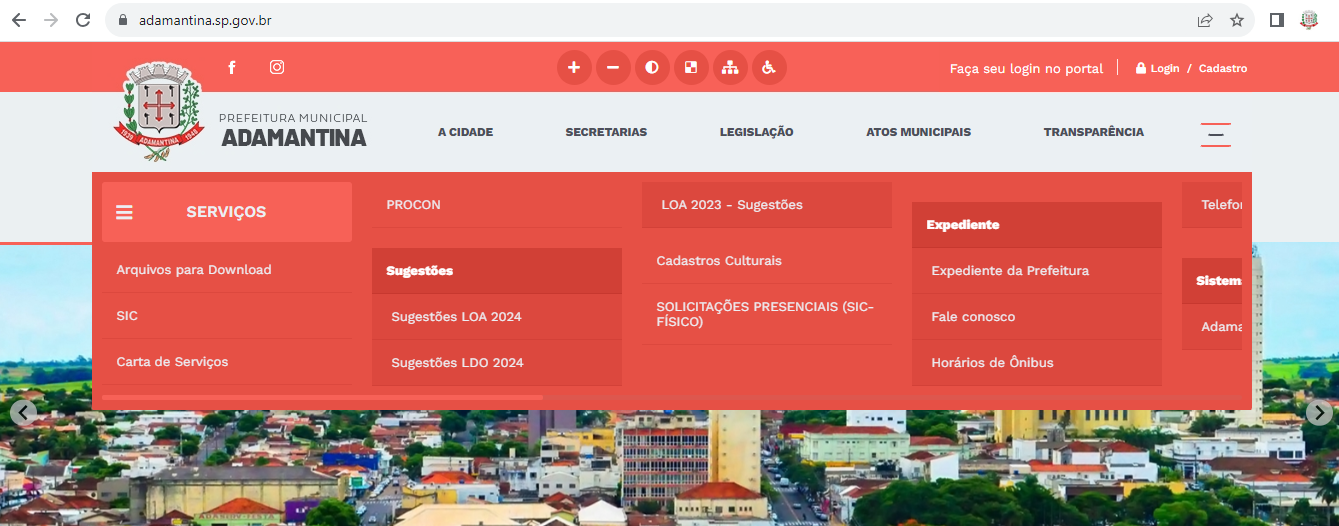The width and height of the screenshot is (1339, 526).
Task: Go to next banner slide arrow
Action: pos(1319,412)
